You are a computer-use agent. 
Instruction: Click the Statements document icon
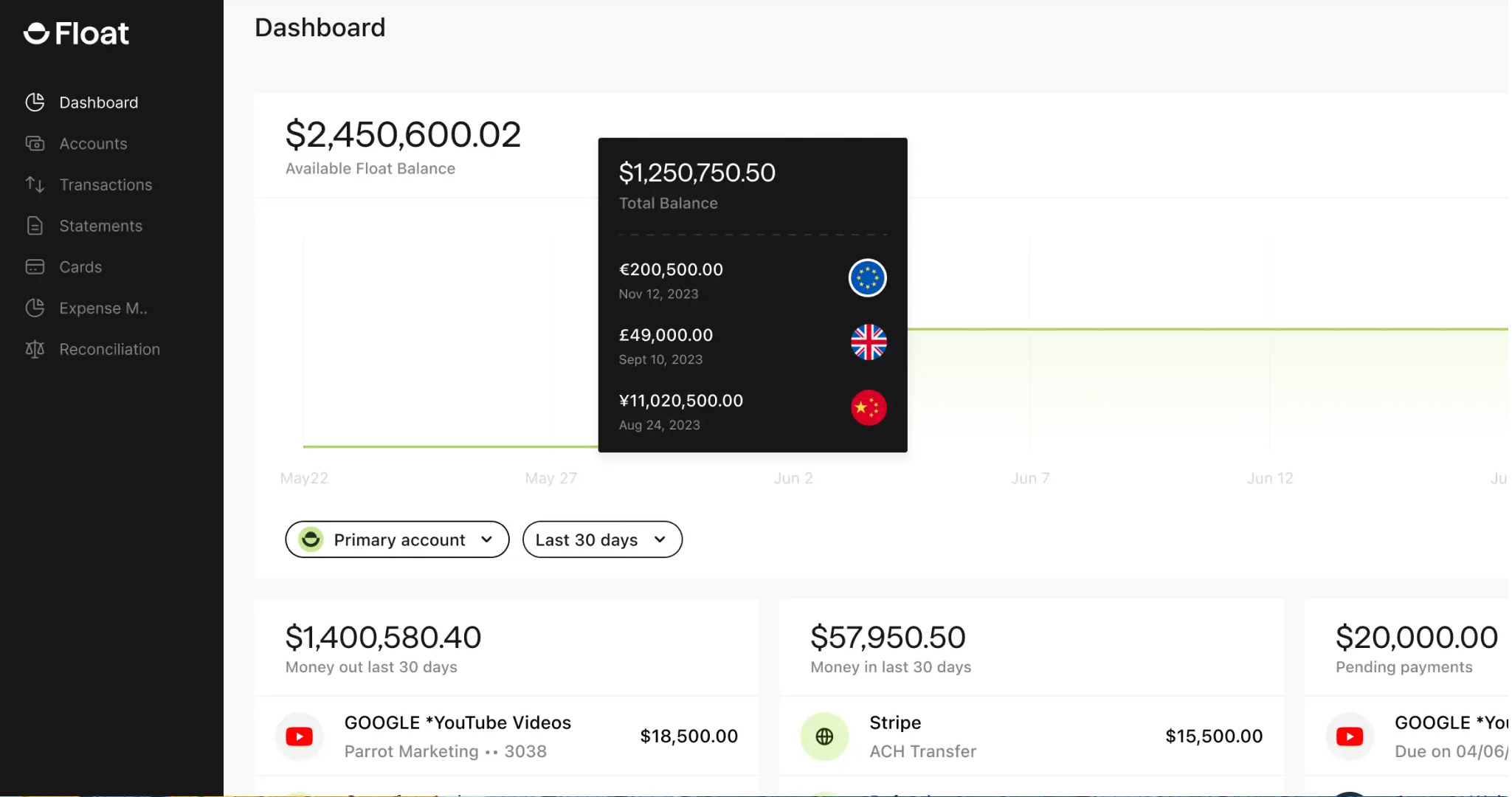tap(35, 226)
